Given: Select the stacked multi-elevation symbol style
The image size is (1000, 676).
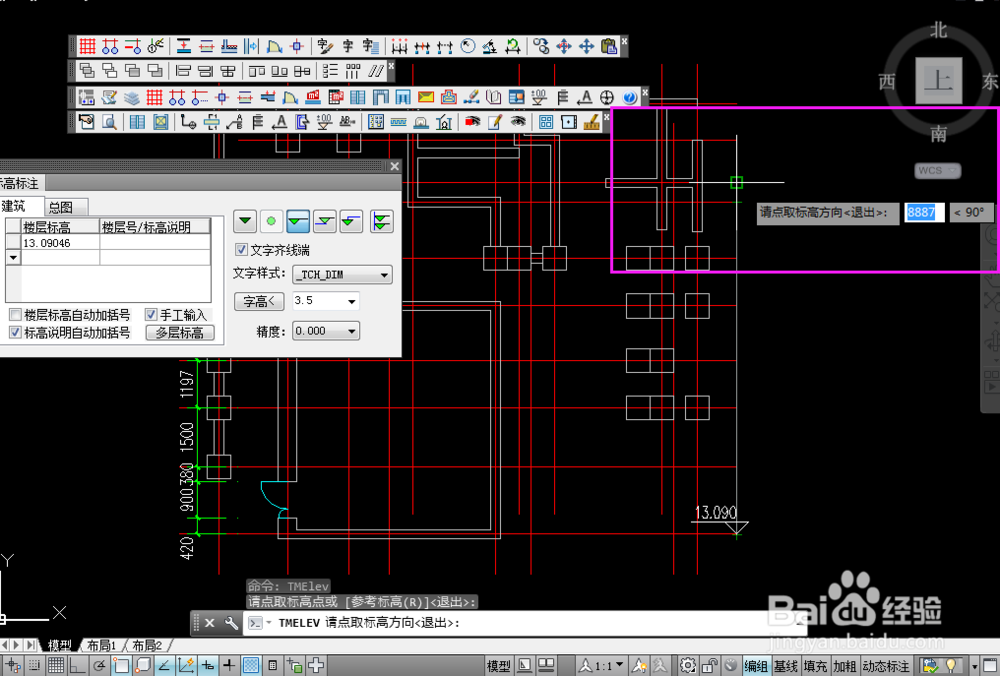Looking at the screenshot, I should tap(381, 221).
